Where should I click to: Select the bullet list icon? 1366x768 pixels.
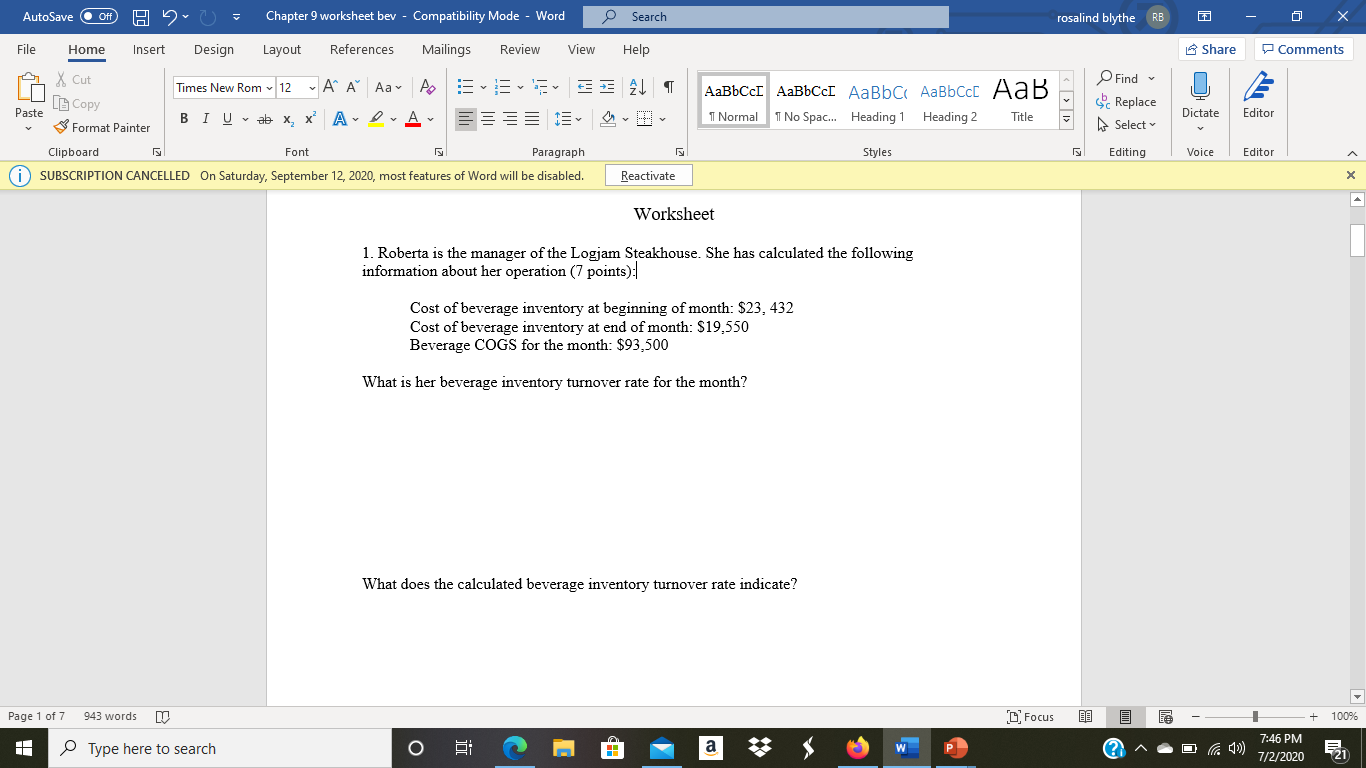(464, 87)
